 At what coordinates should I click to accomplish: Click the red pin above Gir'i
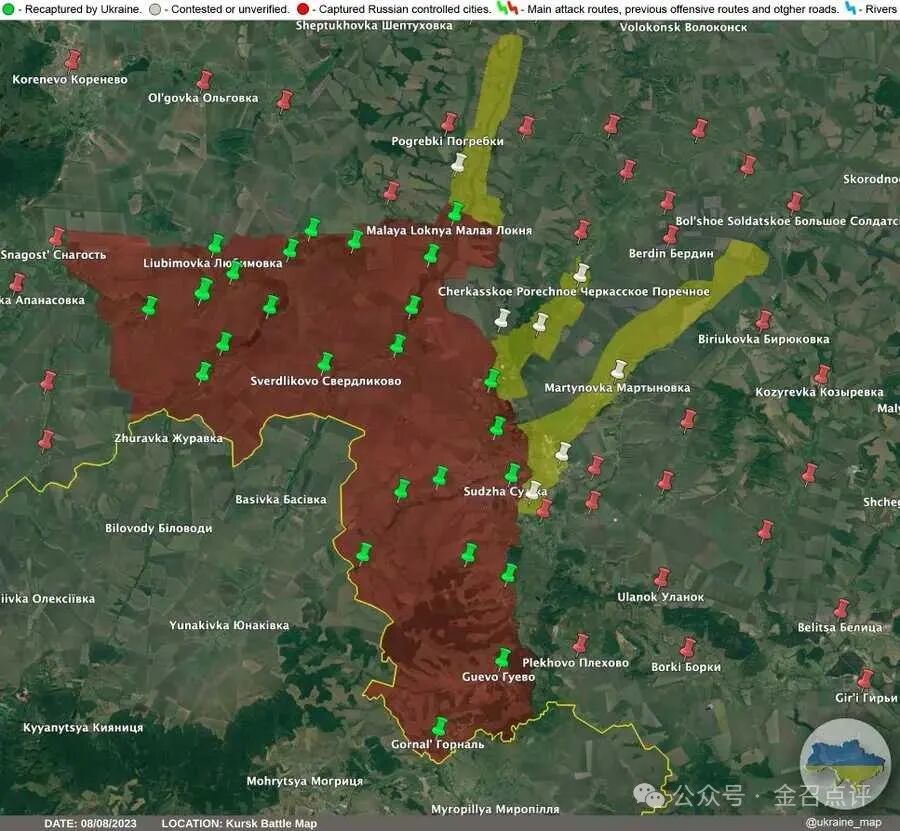865,679
